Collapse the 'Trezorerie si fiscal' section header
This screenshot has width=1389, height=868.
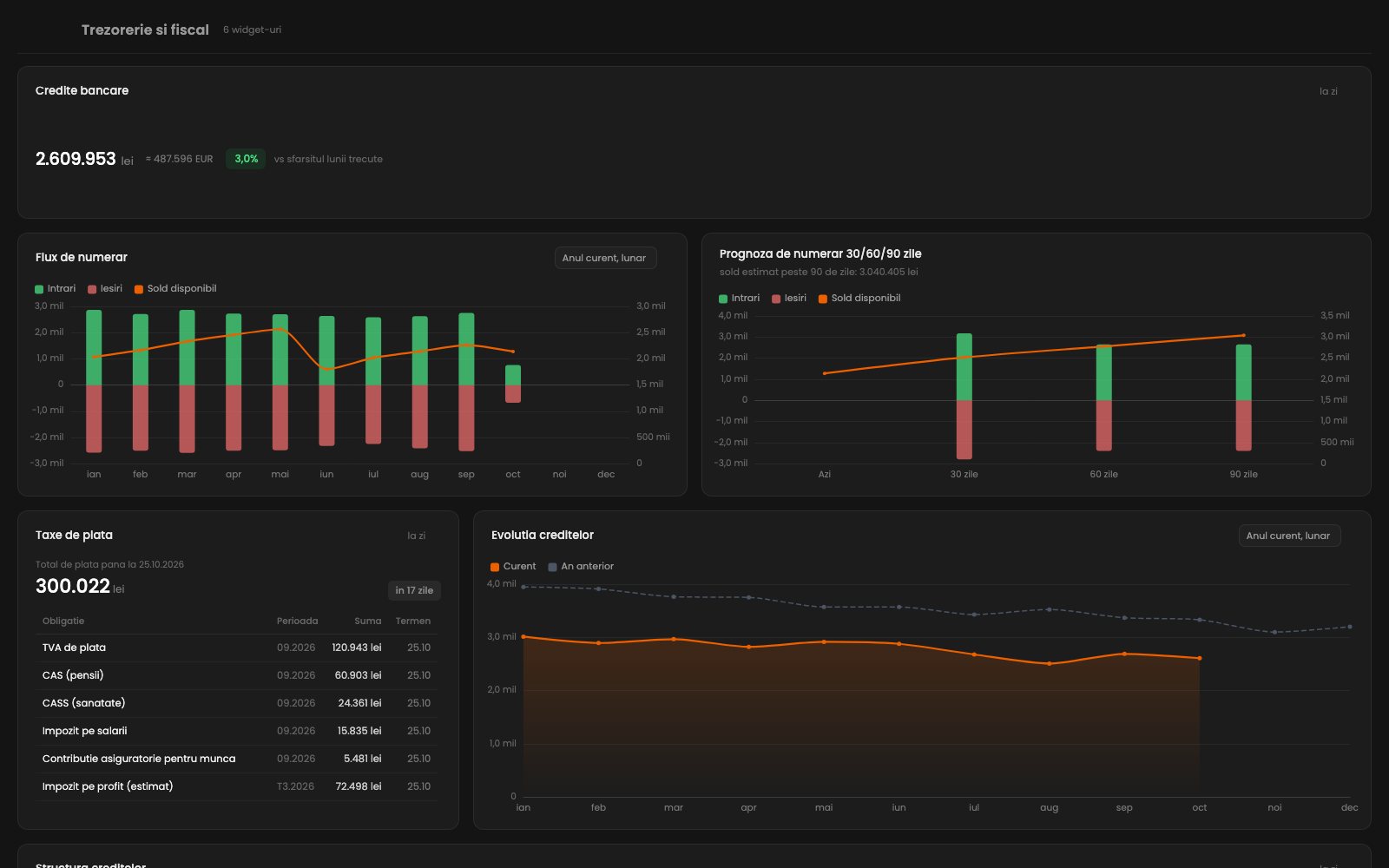tap(145, 30)
